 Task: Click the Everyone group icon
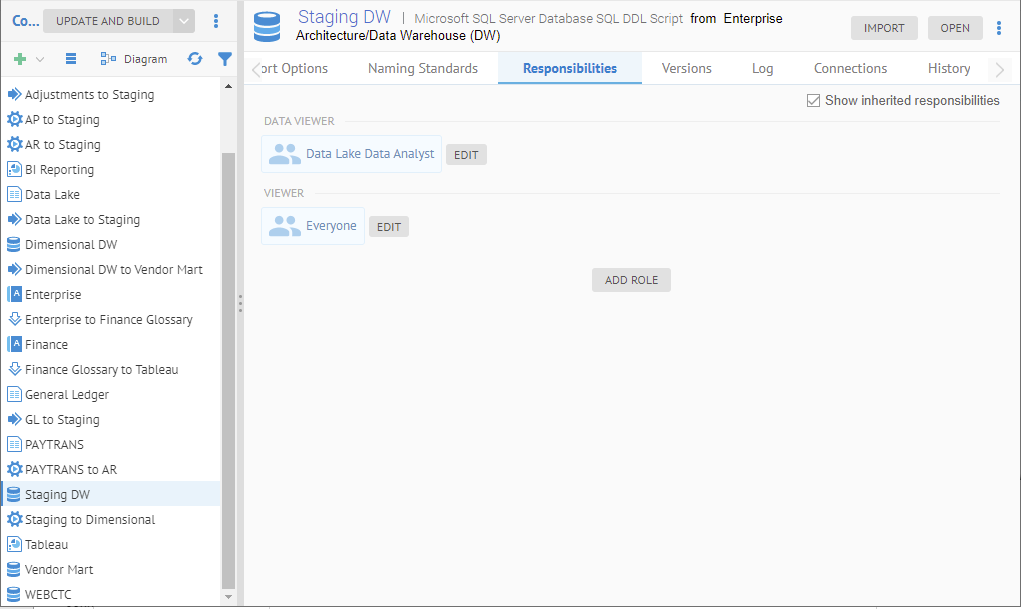point(285,226)
